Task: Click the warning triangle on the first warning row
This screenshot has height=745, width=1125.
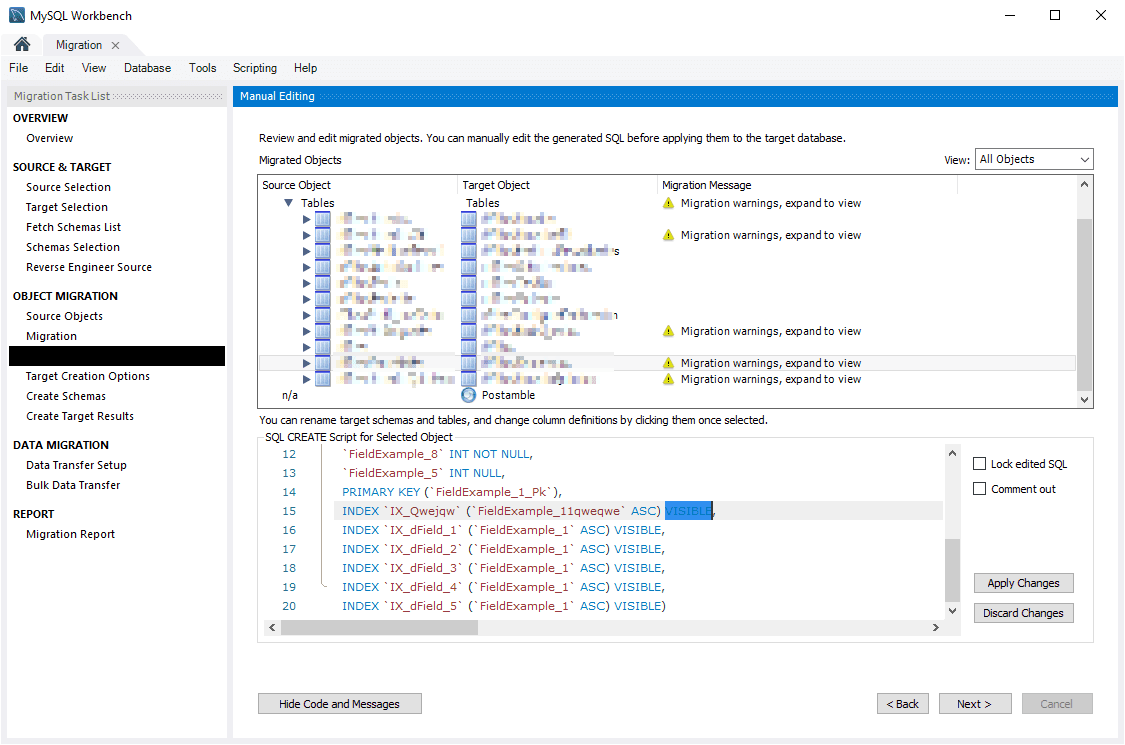Action: (668, 203)
